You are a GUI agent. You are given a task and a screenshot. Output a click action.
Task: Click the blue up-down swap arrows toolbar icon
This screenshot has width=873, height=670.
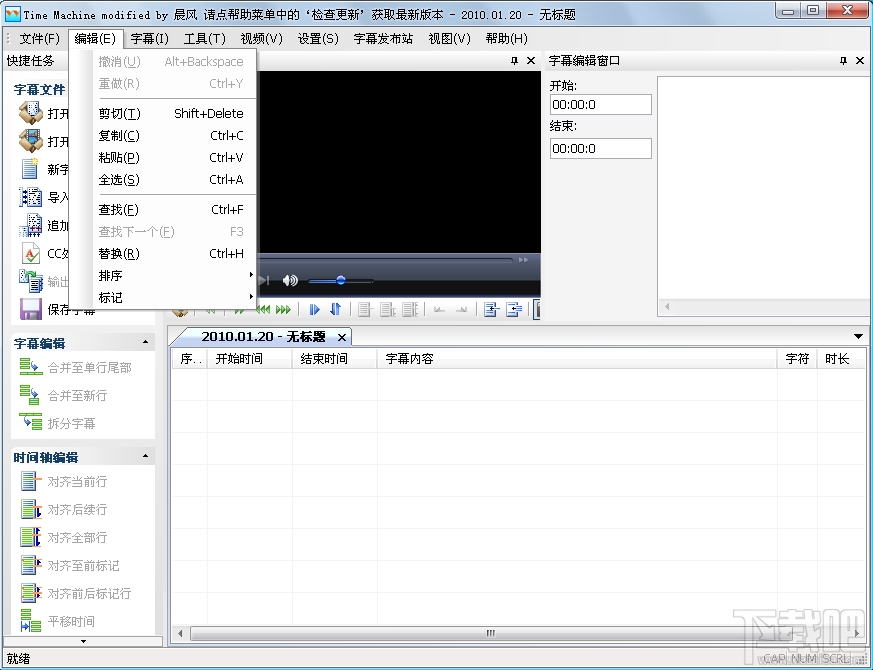click(x=336, y=309)
